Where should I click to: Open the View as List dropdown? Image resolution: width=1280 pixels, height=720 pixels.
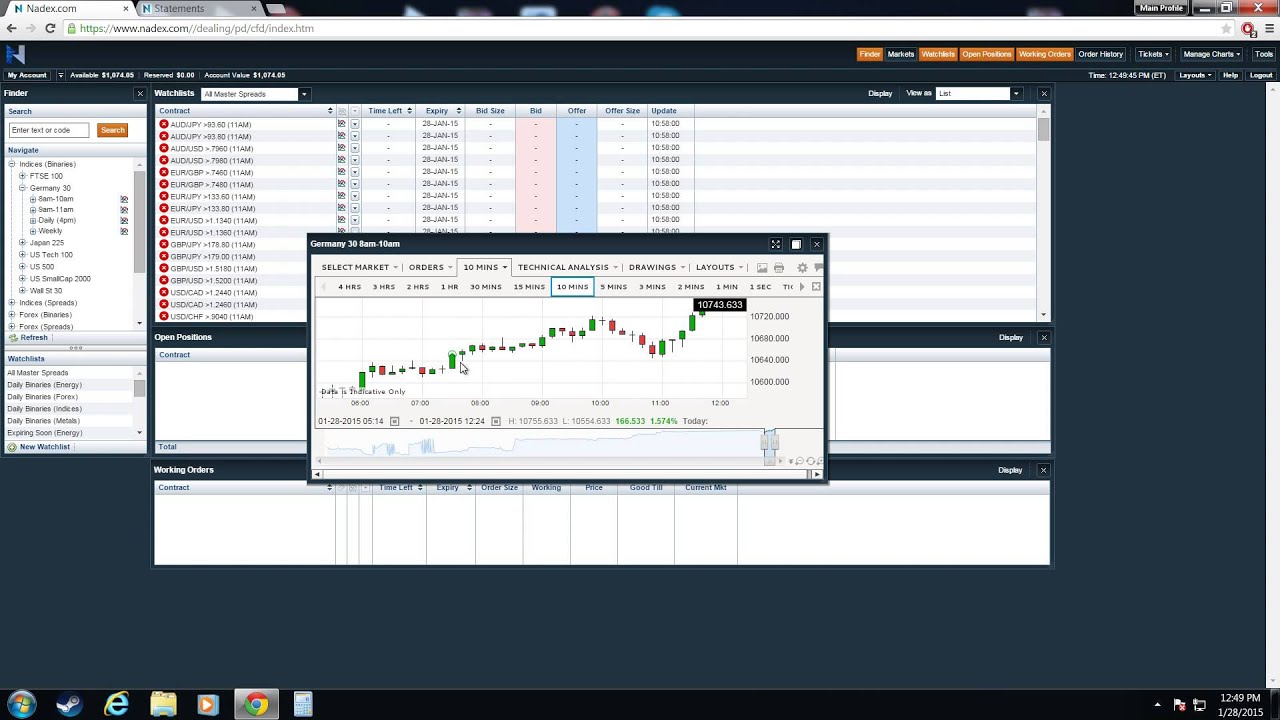(x=978, y=93)
